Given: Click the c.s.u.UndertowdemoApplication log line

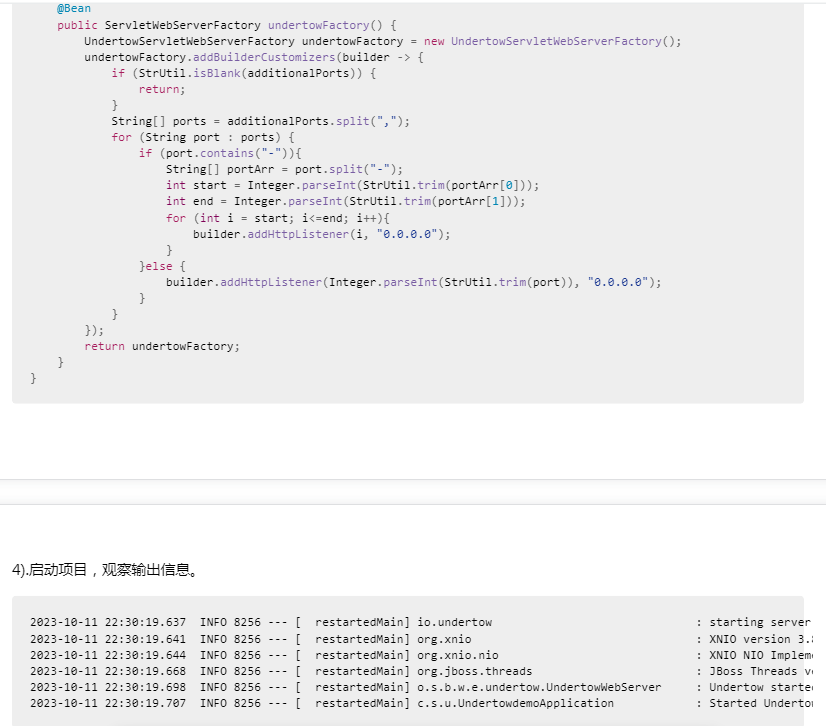Looking at the screenshot, I should 515,703.
